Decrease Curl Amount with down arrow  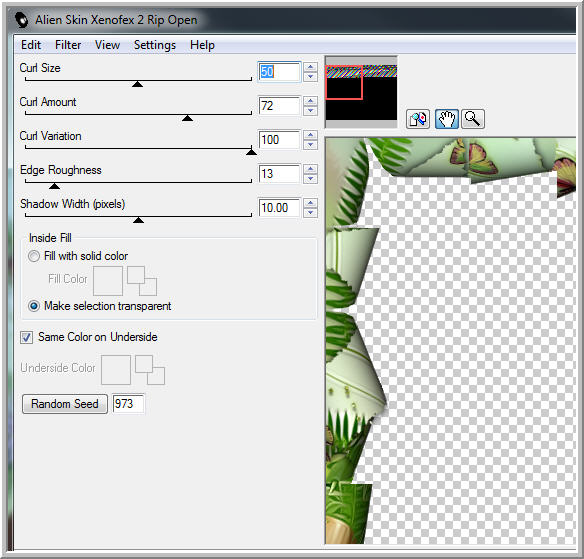(310, 111)
